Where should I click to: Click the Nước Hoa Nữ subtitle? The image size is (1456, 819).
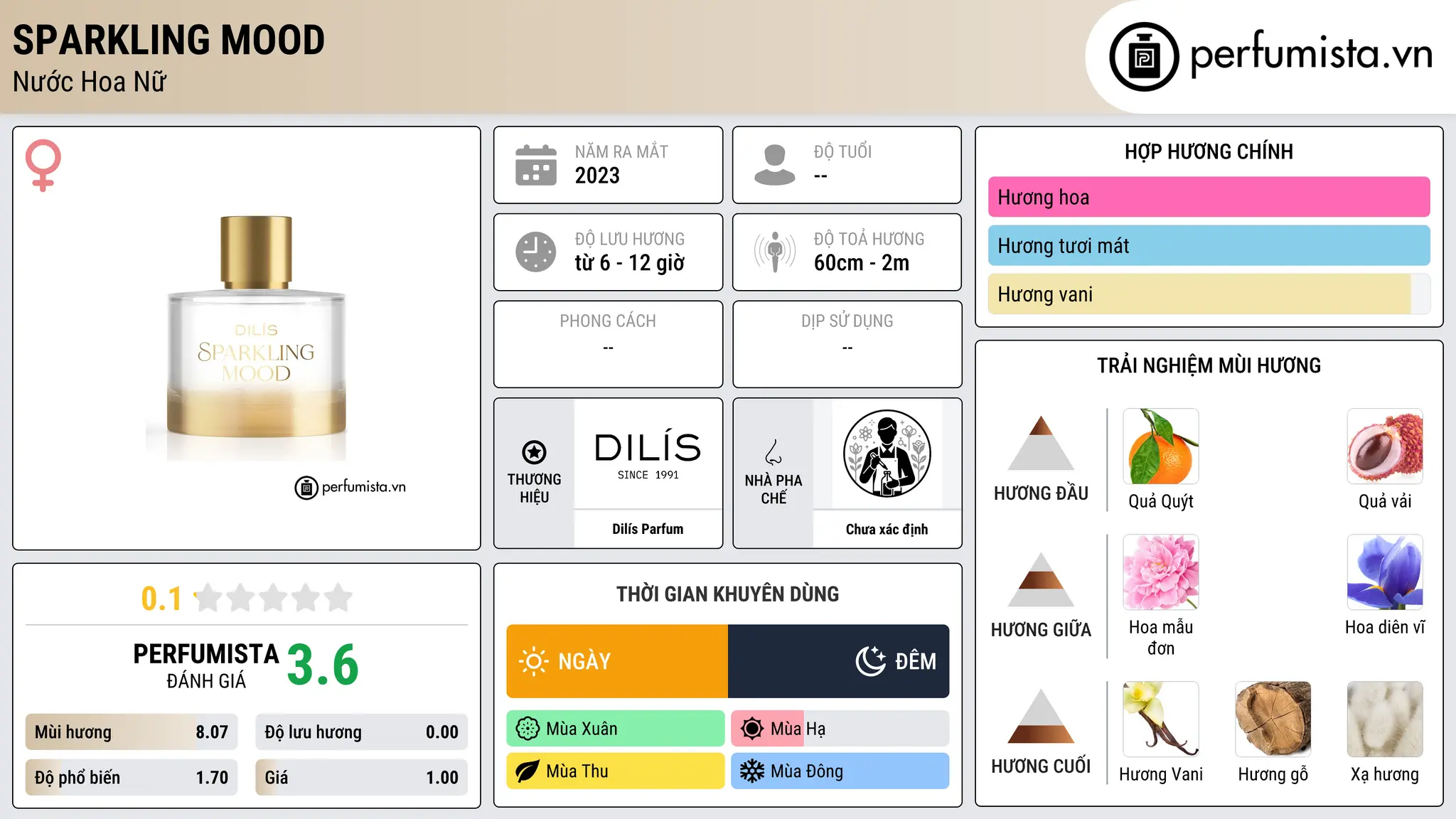tap(90, 82)
